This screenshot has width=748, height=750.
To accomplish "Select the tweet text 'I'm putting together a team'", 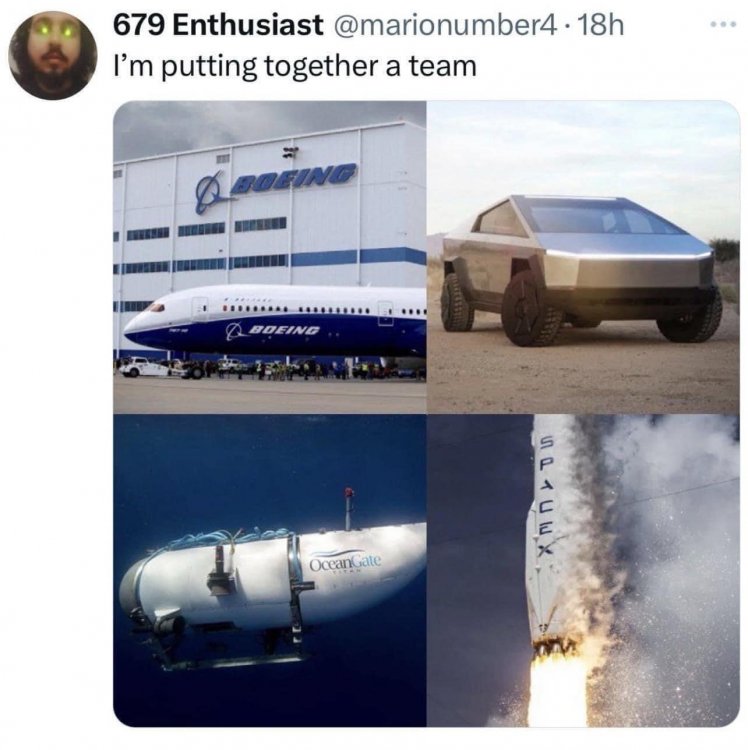I will (295, 66).
